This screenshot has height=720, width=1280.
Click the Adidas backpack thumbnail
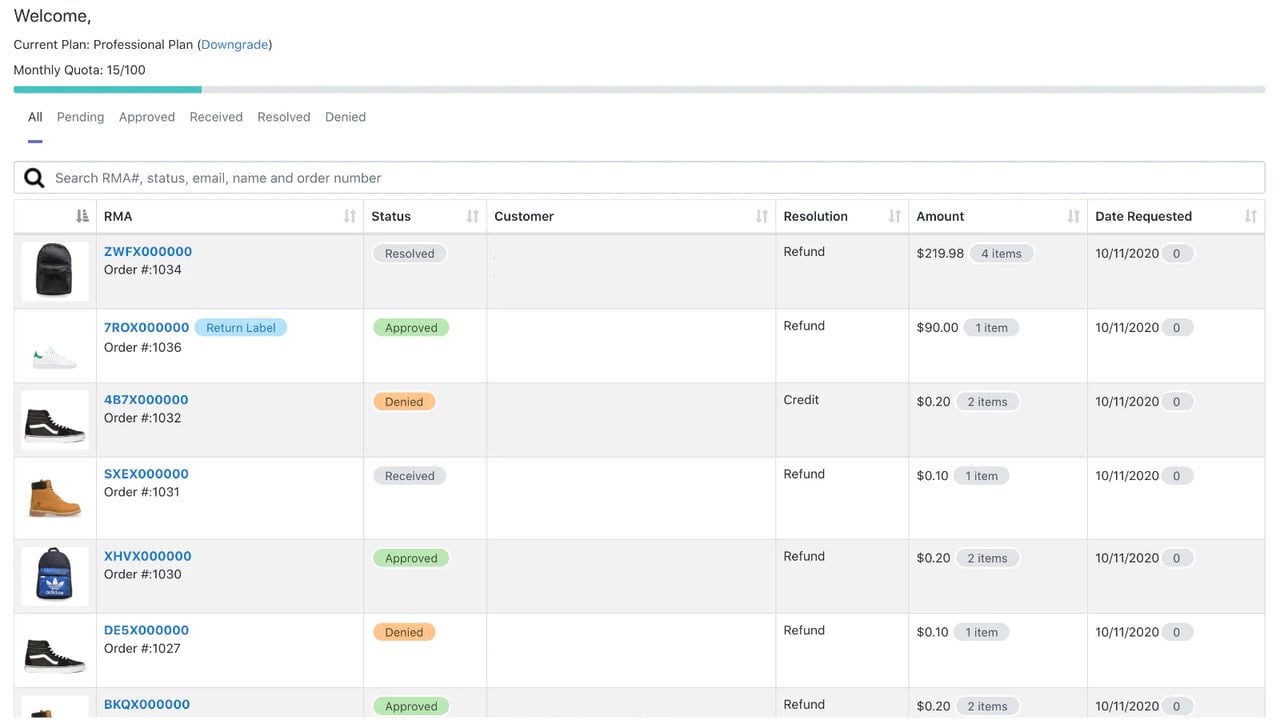pyautogui.click(x=55, y=576)
